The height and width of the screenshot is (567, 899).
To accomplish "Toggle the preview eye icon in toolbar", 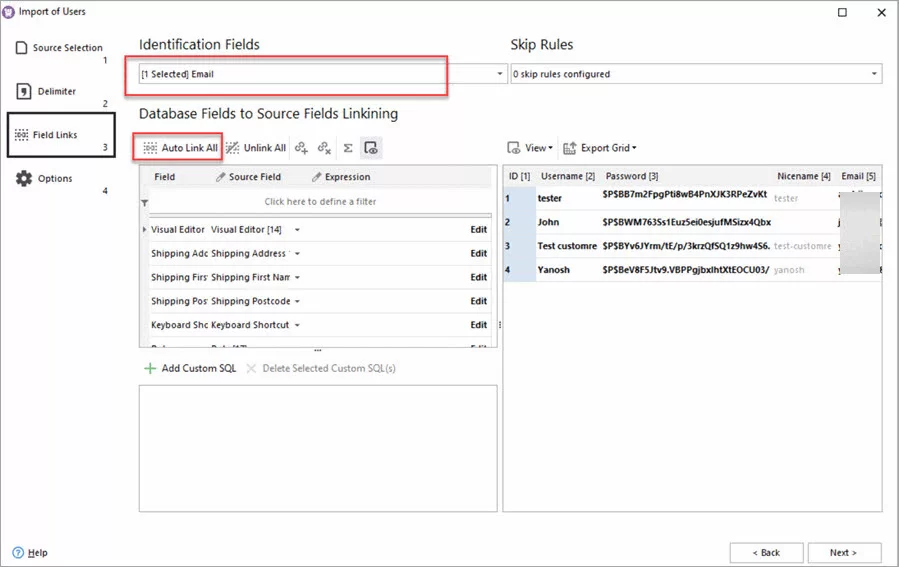I will click(370, 148).
